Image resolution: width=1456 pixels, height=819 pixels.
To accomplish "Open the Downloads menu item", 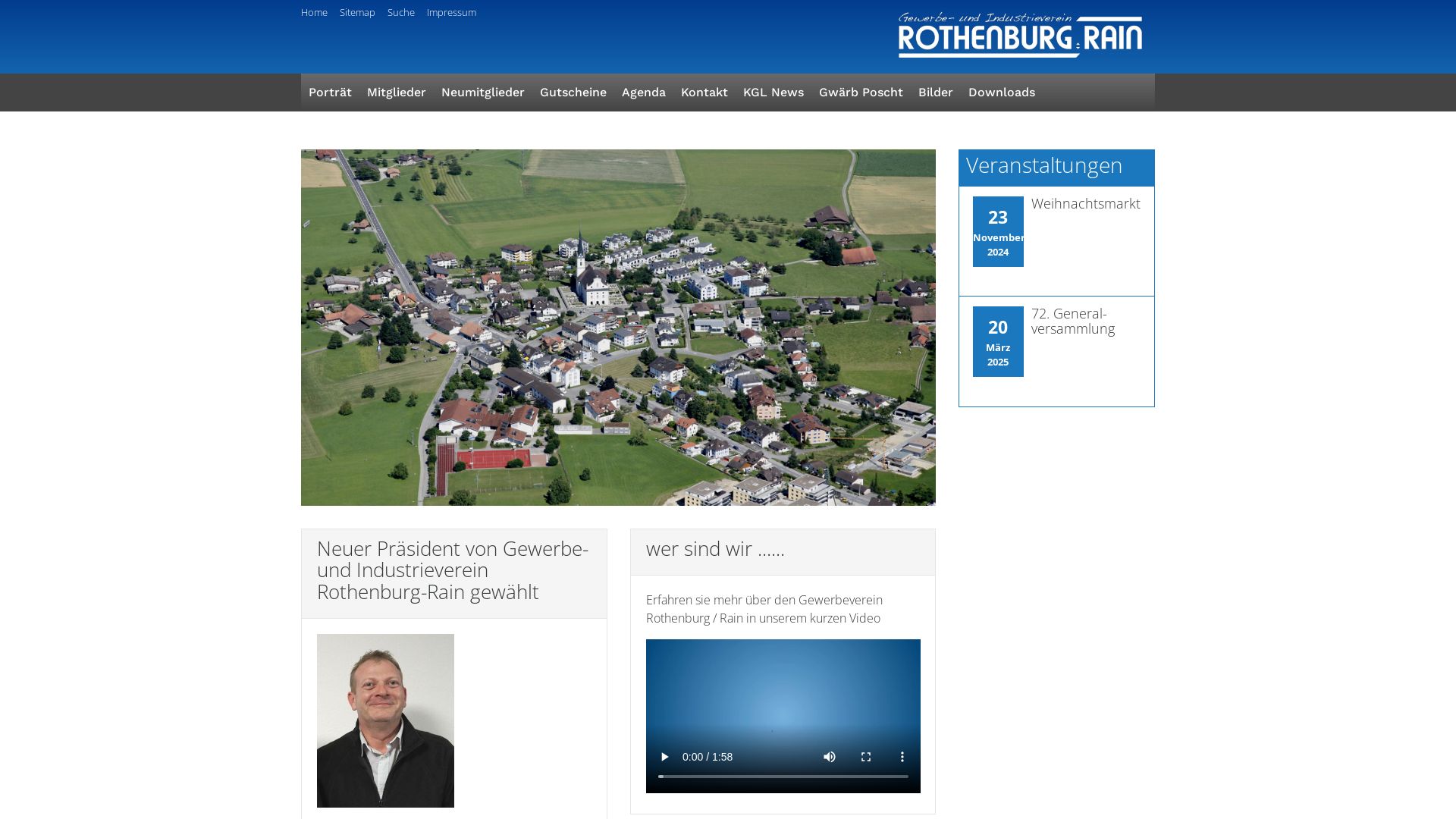I will [1002, 93].
